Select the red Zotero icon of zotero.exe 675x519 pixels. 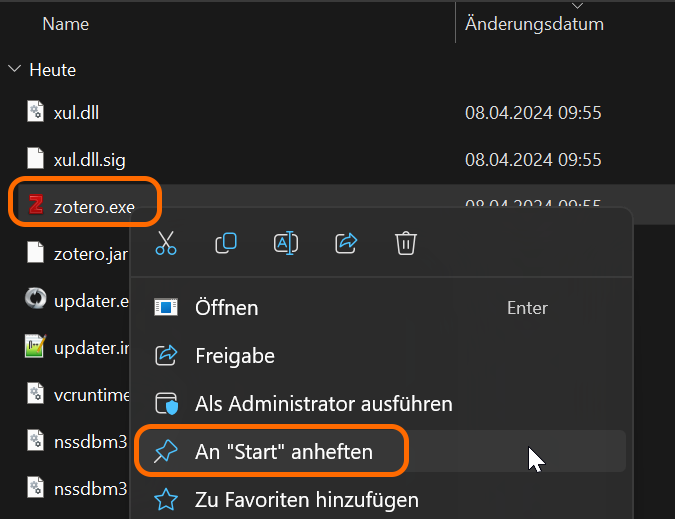(36, 205)
